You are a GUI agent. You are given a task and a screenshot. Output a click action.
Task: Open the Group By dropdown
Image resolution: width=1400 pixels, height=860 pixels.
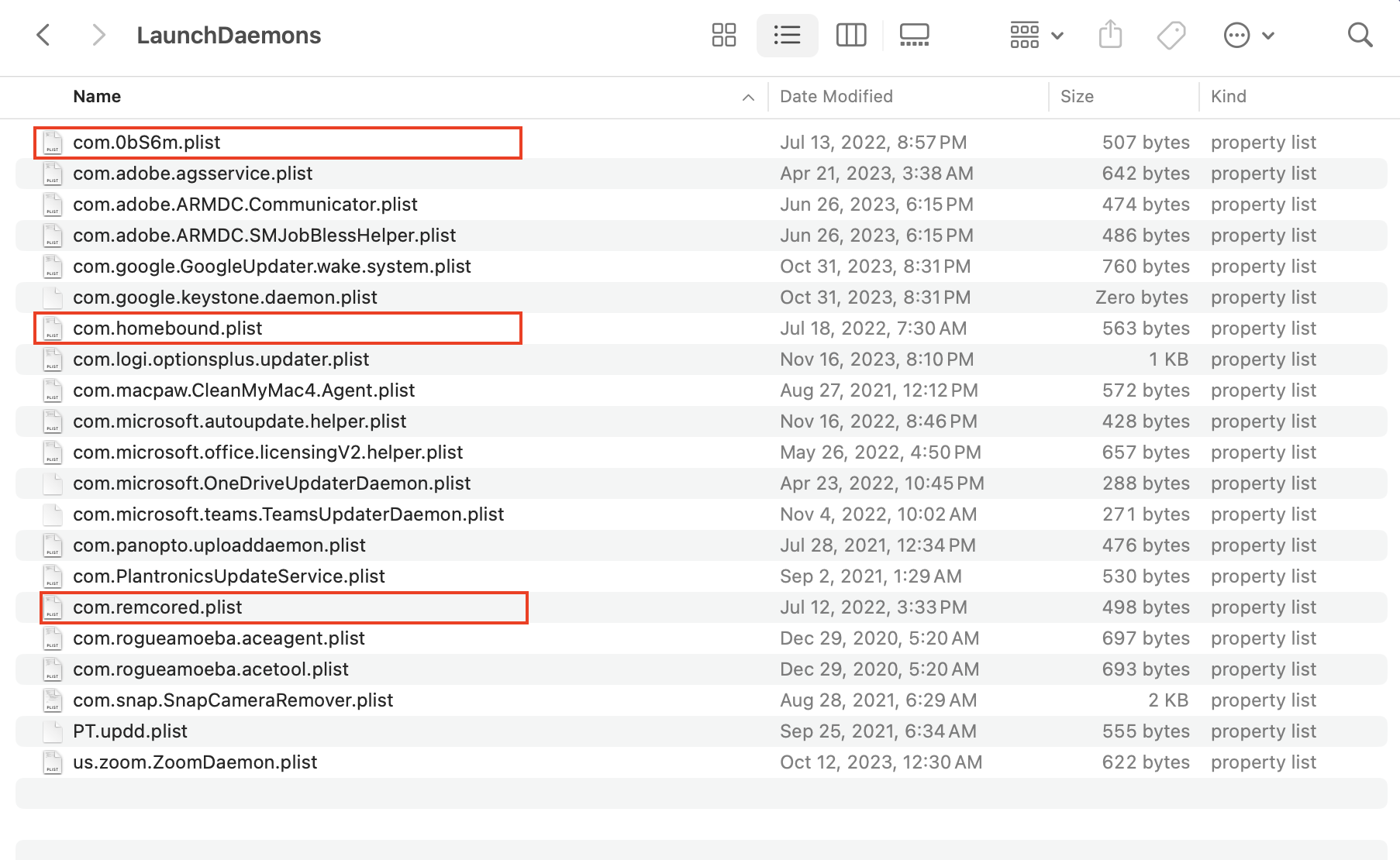1036,35
